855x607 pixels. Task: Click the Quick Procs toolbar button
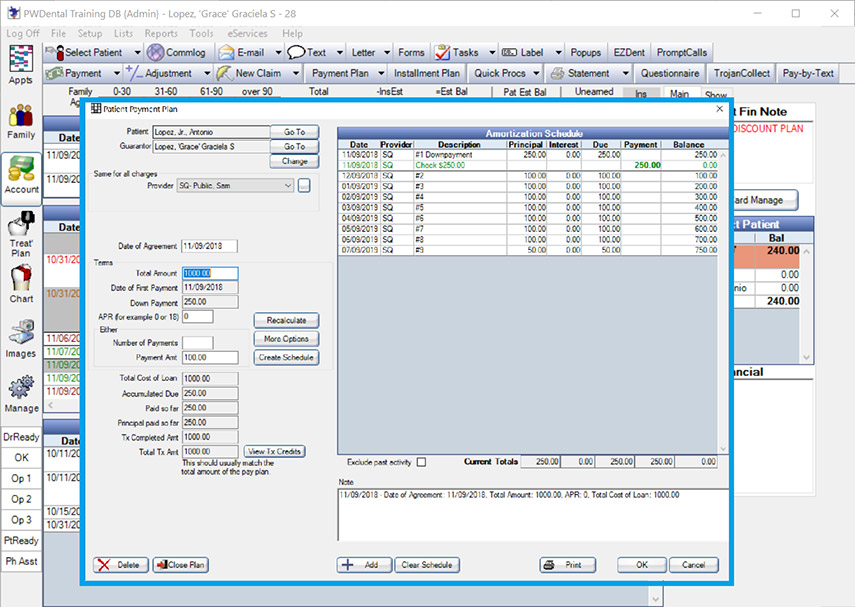pos(499,73)
